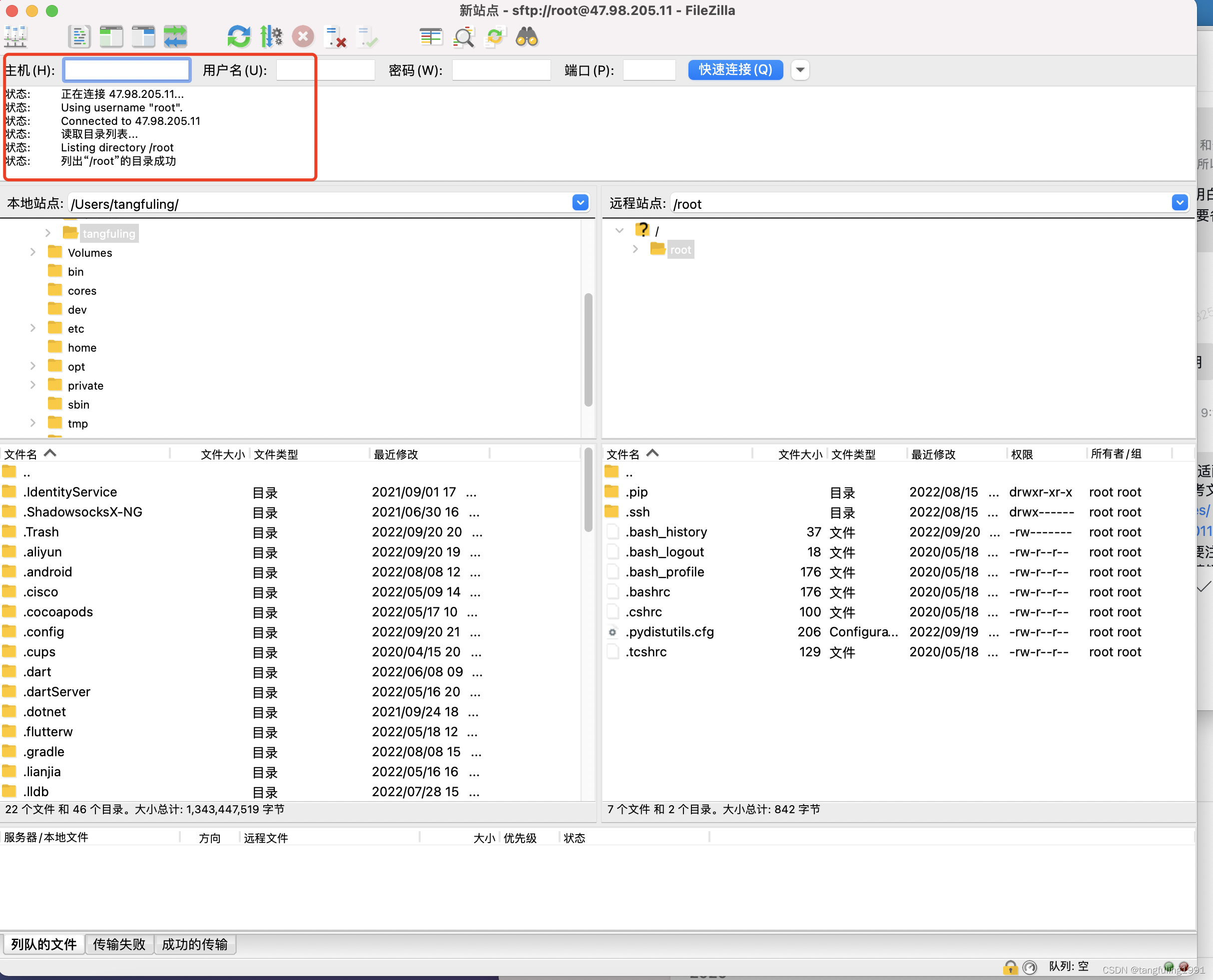
Task: Switch to the 传输失败 tab
Action: pyautogui.click(x=119, y=944)
